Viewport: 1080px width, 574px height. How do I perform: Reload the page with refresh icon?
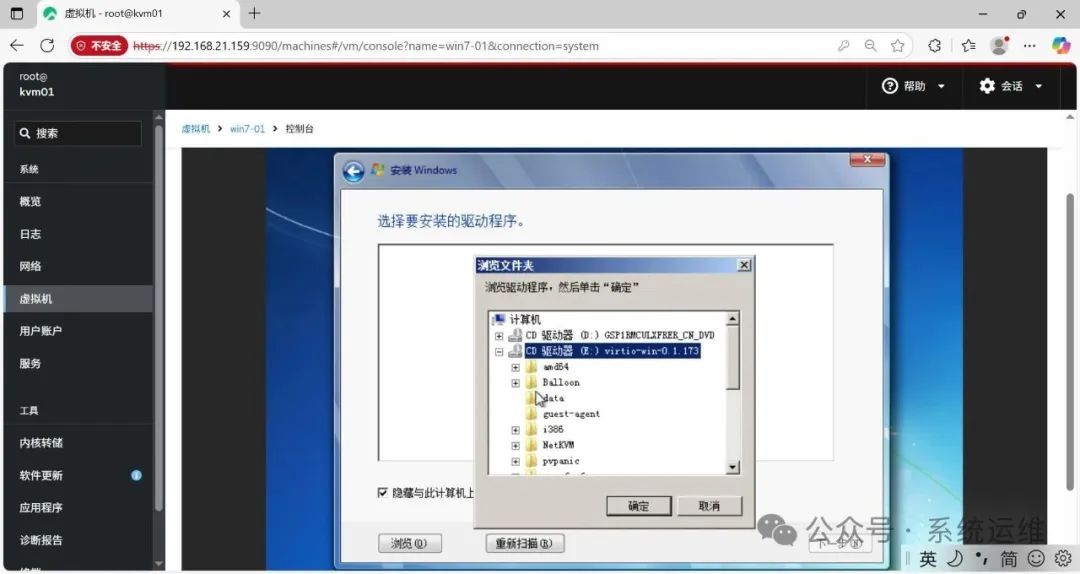(48, 45)
